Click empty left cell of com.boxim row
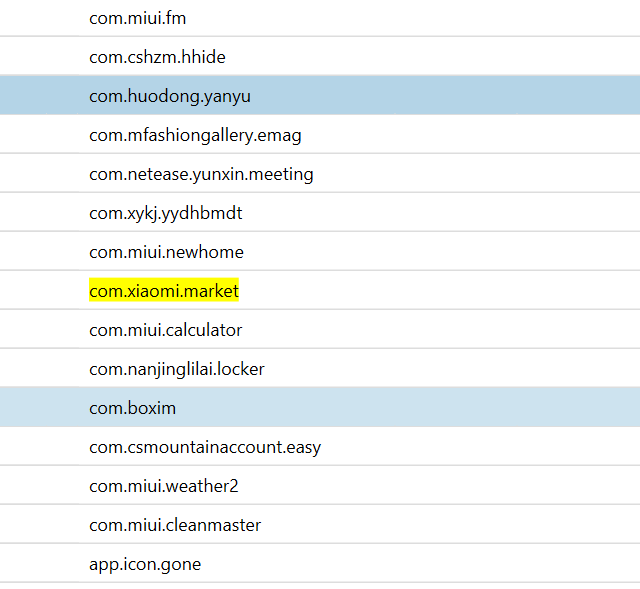 [40, 408]
